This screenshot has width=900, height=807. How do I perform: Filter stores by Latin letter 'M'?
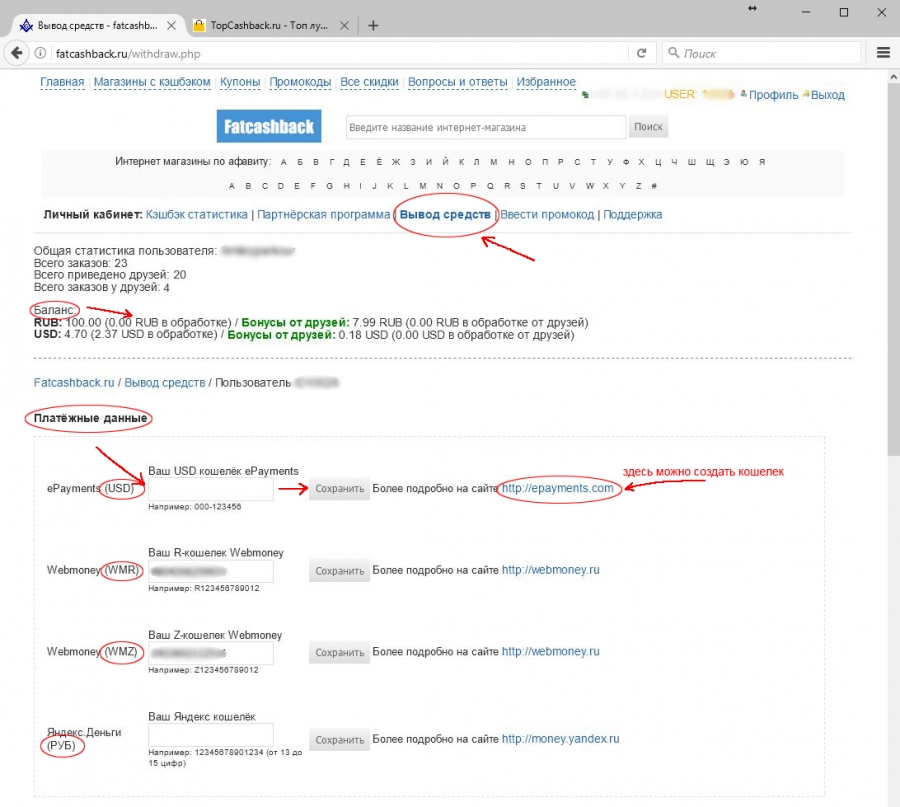[x=422, y=186]
